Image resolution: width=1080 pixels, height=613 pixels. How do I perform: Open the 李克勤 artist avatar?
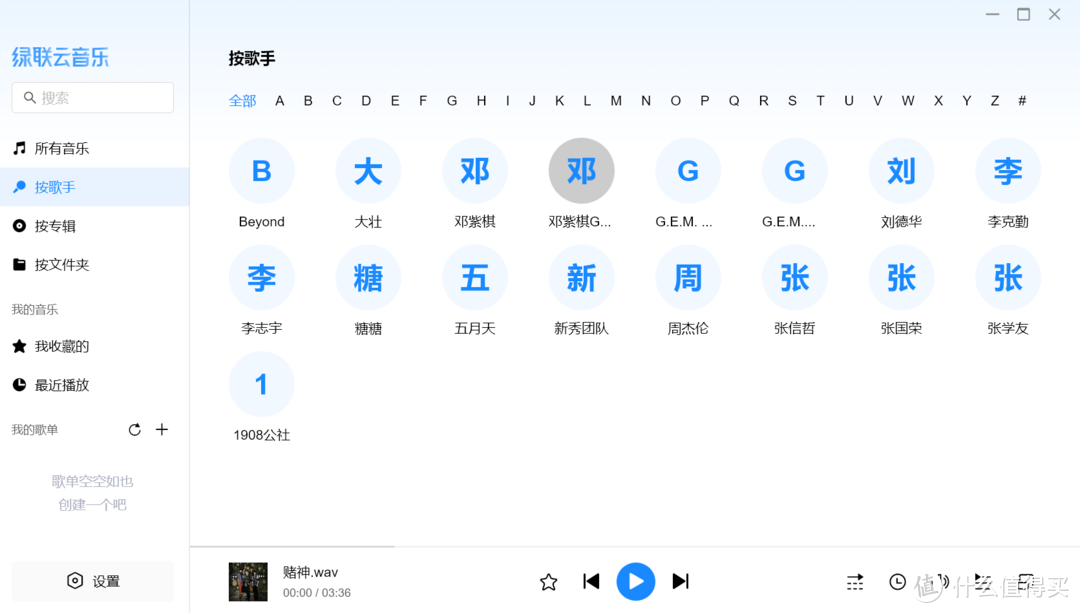point(1008,171)
